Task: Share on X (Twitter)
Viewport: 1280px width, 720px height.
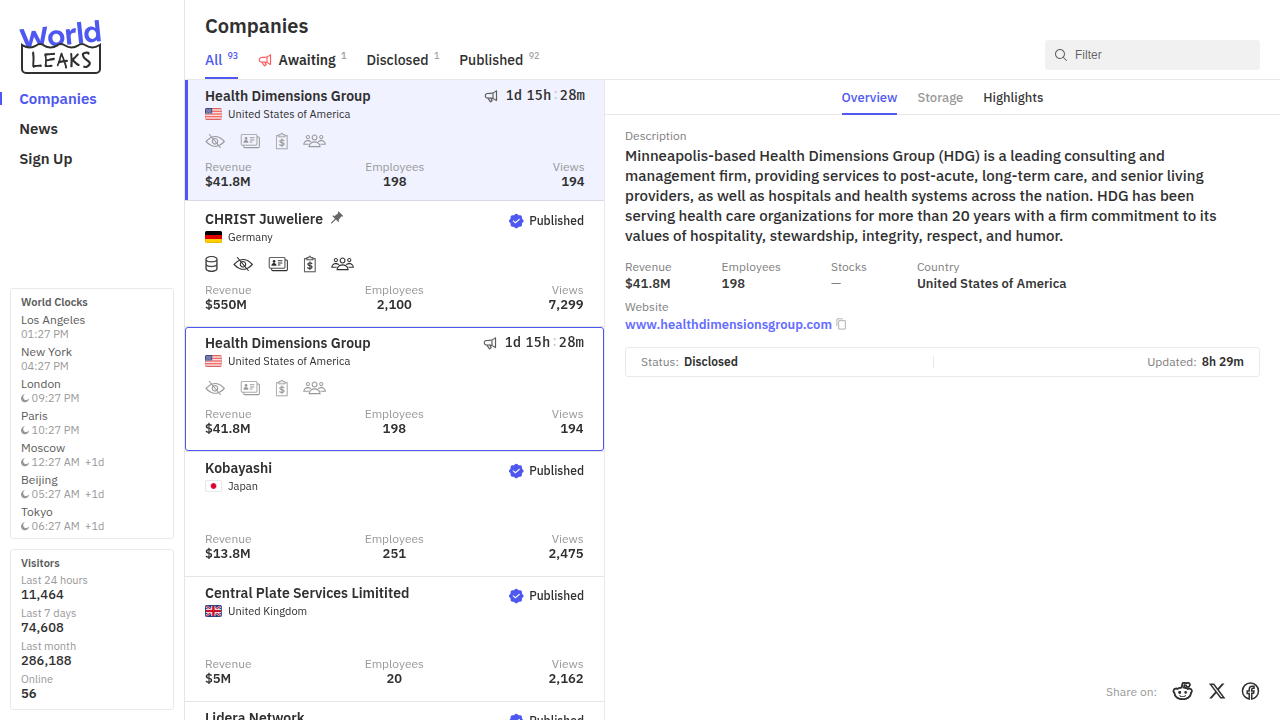Action: tap(1217, 691)
